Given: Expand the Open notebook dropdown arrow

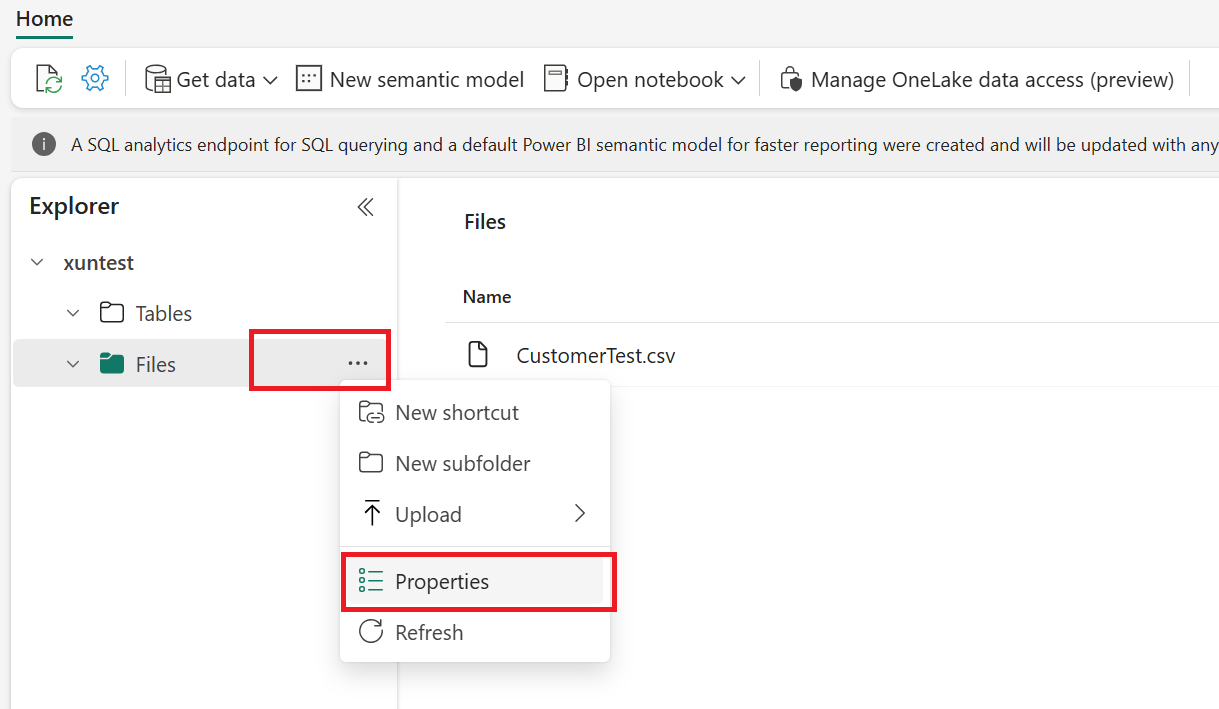Looking at the screenshot, I should [x=738, y=80].
